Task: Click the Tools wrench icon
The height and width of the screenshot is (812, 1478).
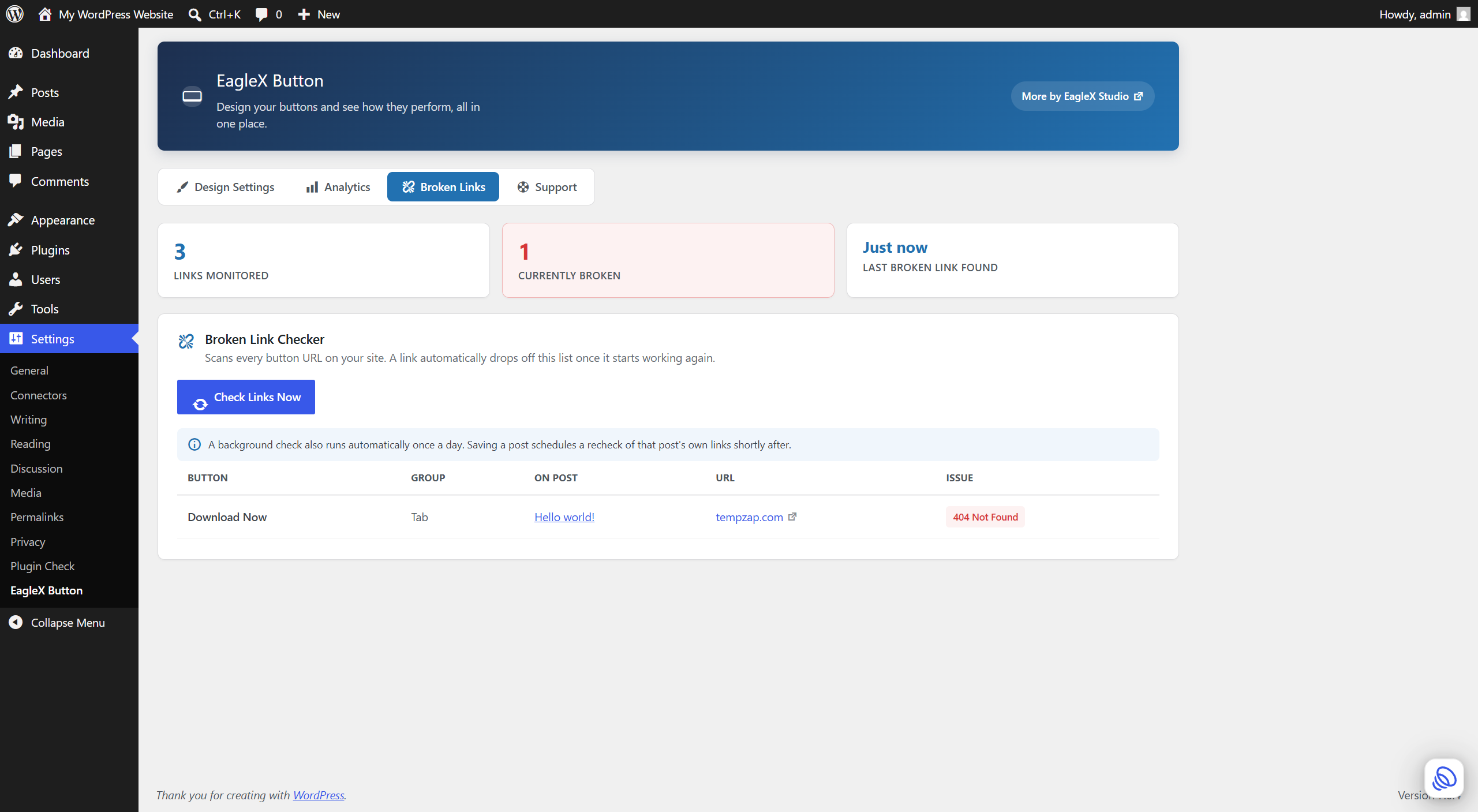Action: coord(16,309)
